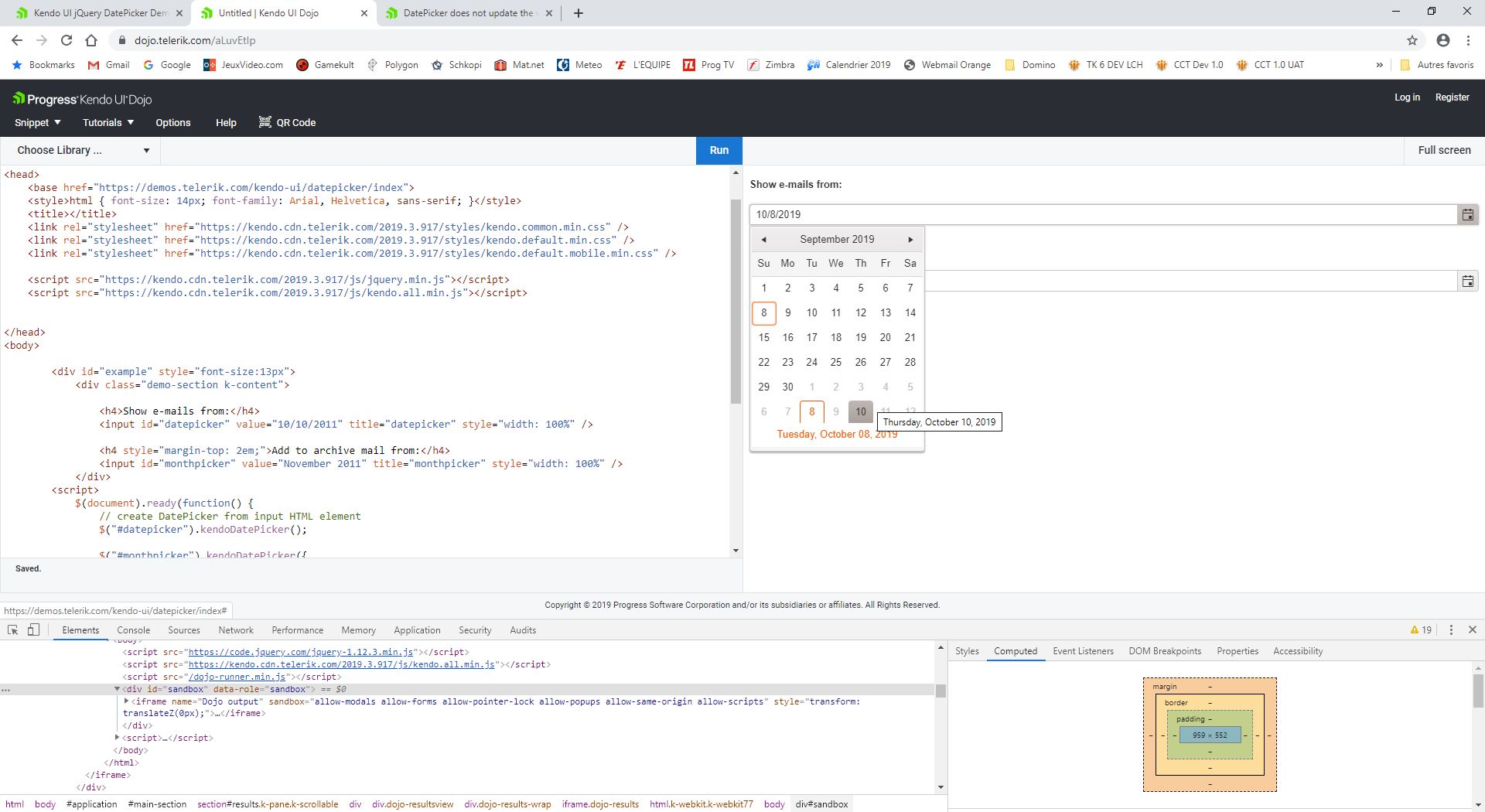This screenshot has height=812, width=1485.
Task: Open the Tutorials dropdown menu
Action: [x=108, y=123]
